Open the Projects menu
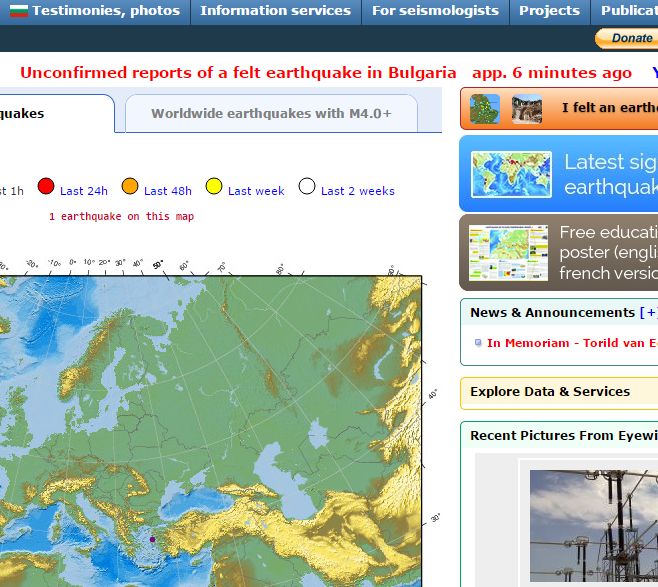The width and height of the screenshot is (658, 587). pos(549,10)
